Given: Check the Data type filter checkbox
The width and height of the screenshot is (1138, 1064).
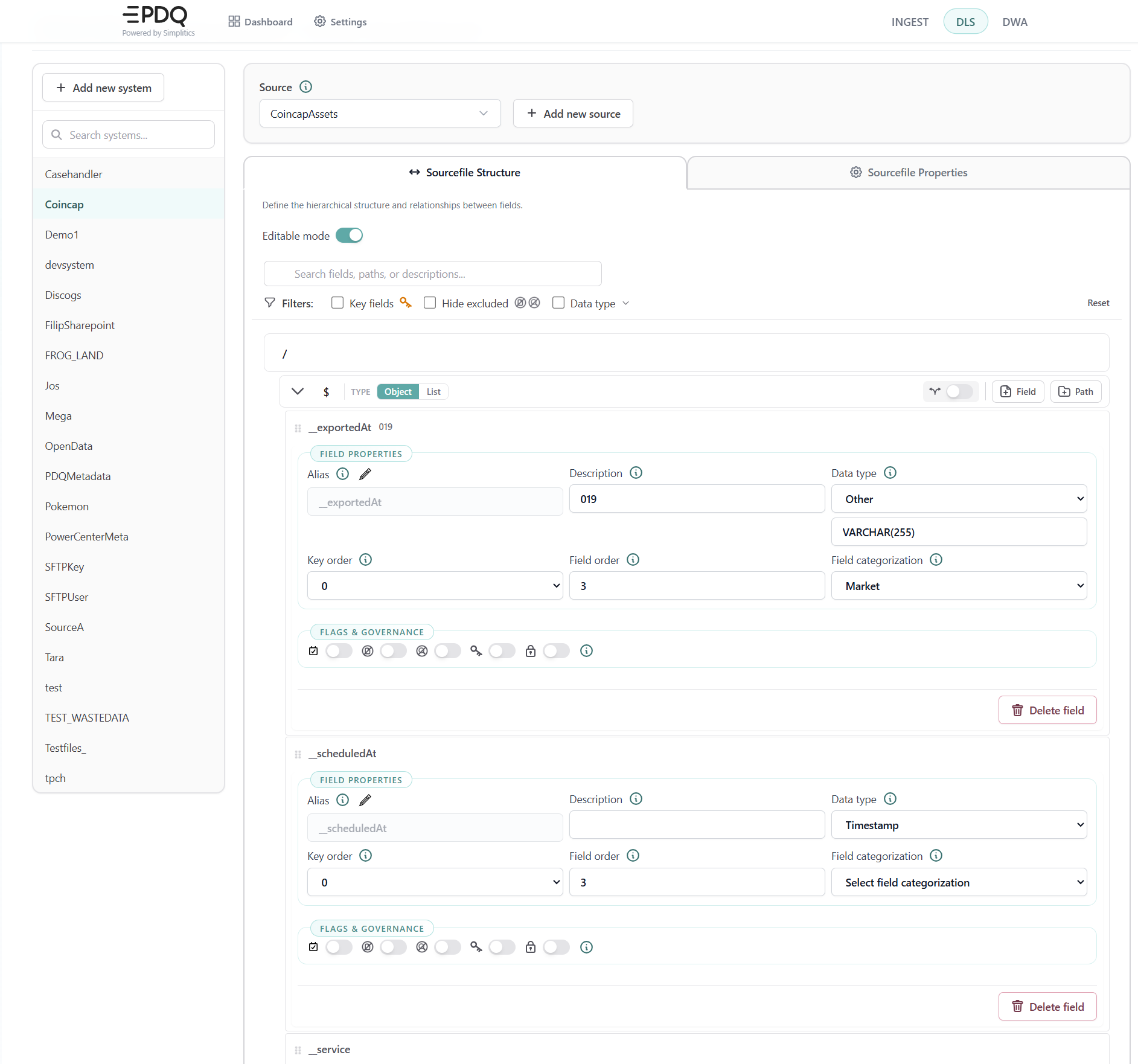Looking at the screenshot, I should point(558,303).
